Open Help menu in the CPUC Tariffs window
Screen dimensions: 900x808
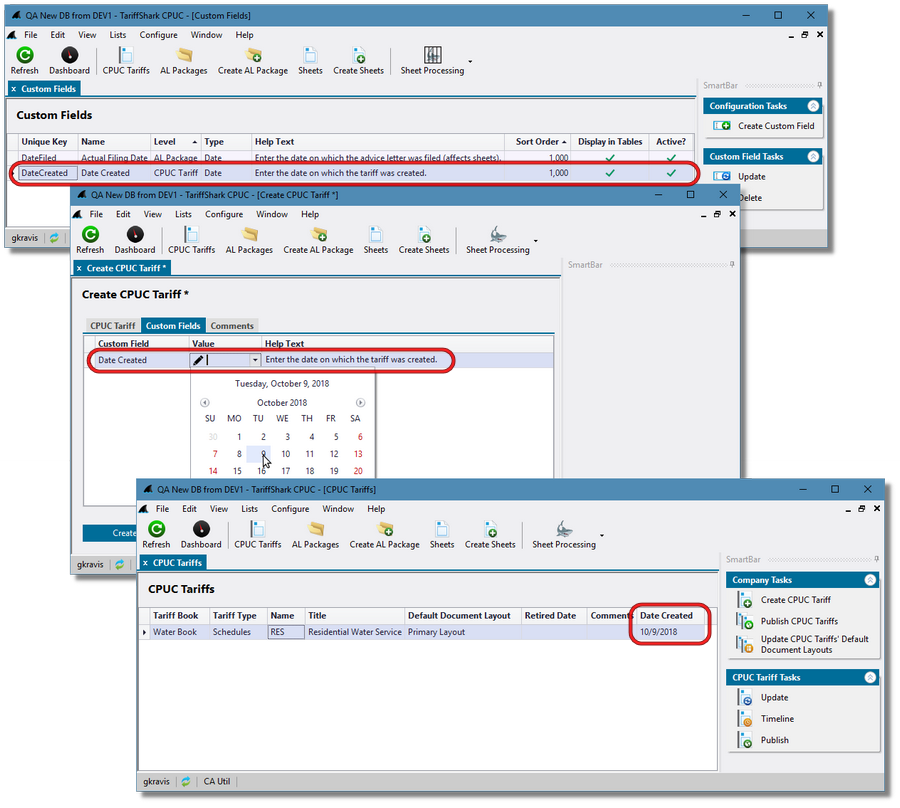pos(376,508)
